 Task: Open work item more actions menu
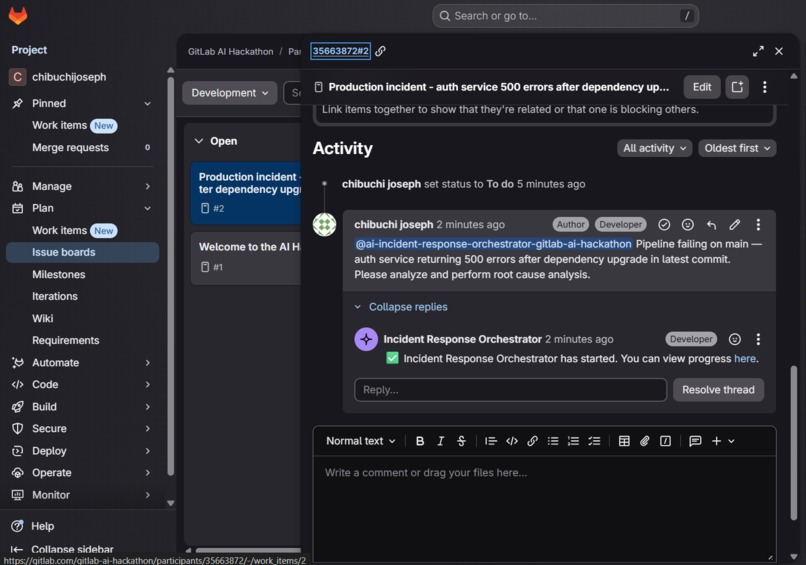point(765,87)
